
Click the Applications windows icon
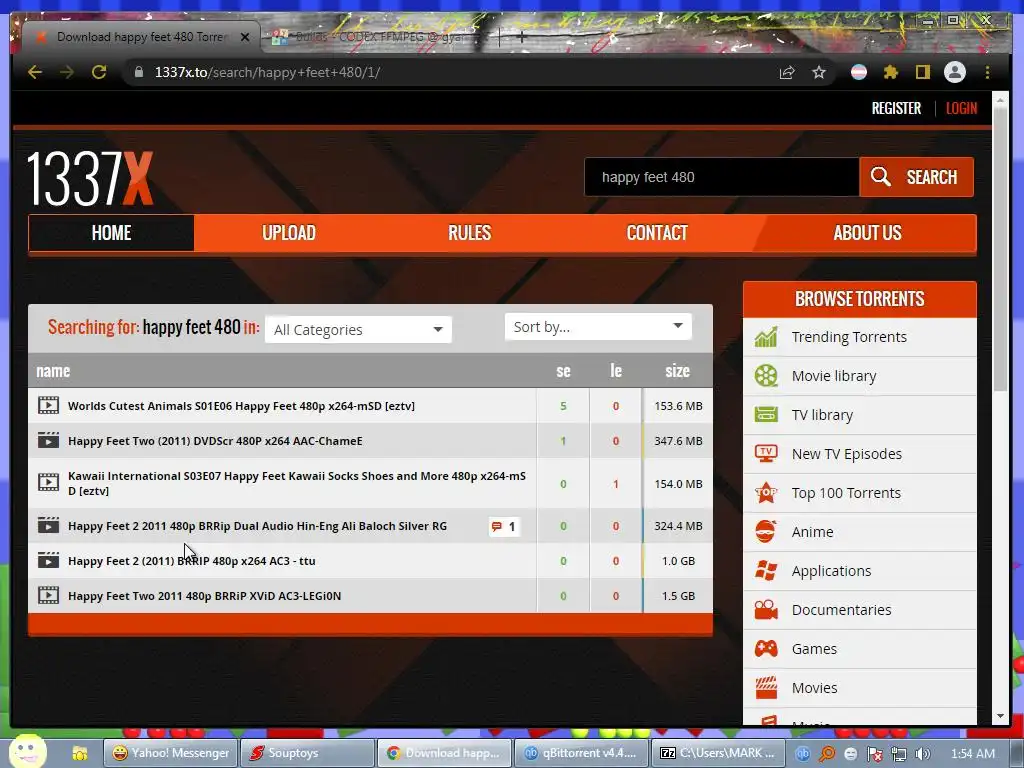point(766,570)
